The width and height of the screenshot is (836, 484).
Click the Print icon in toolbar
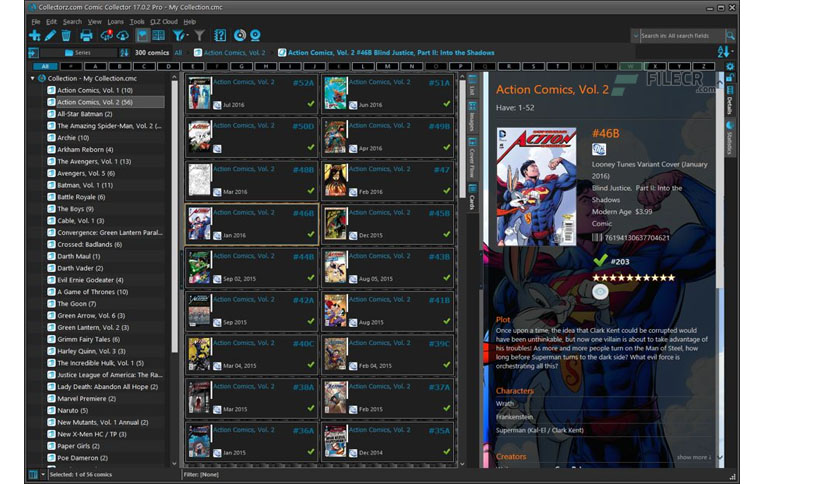pos(86,36)
